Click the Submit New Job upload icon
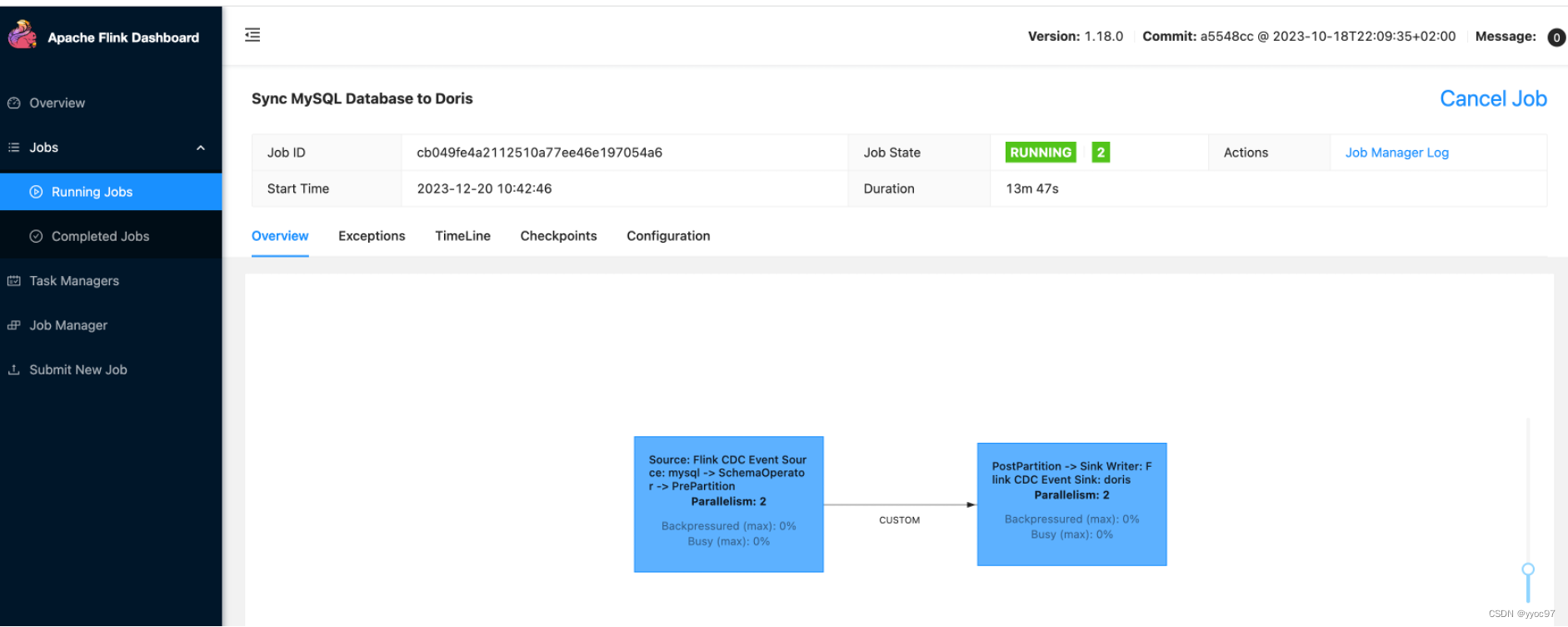 (14, 369)
